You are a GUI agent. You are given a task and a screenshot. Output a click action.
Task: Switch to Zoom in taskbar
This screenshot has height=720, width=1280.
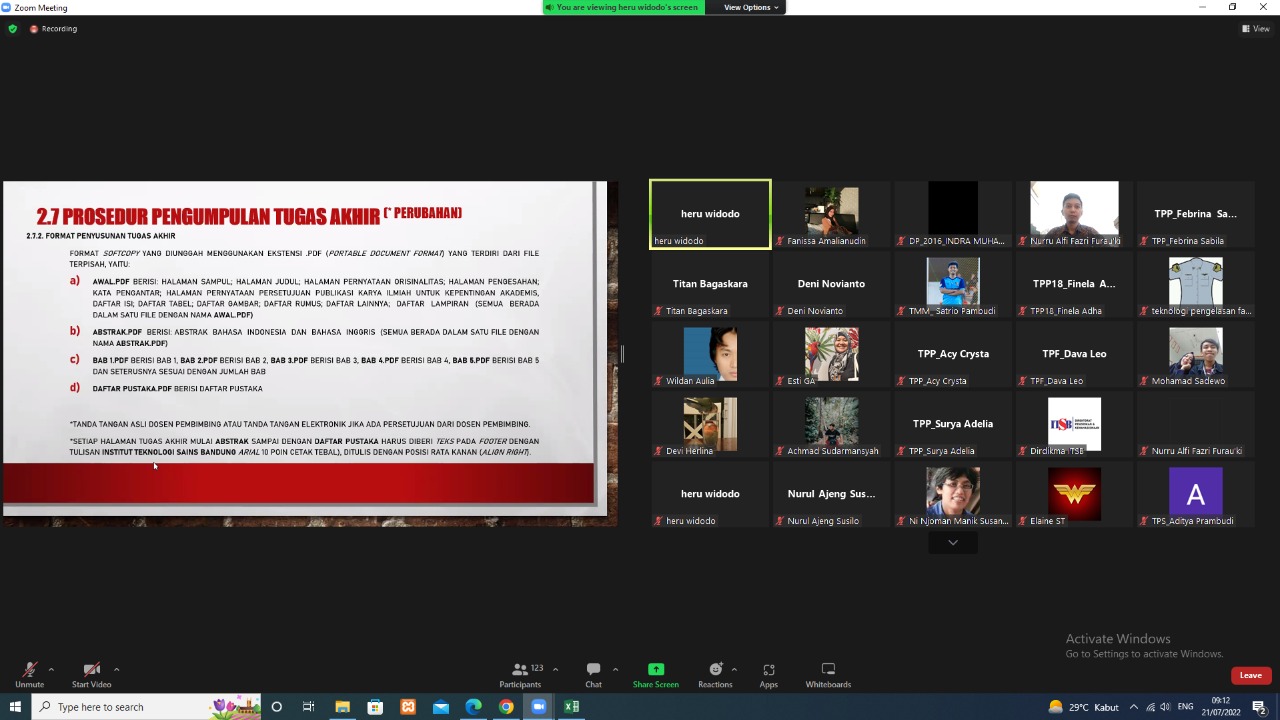(x=539, y=707)
